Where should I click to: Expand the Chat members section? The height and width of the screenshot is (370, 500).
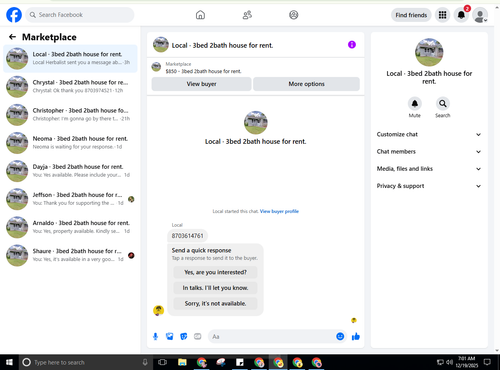coord(429,152)
